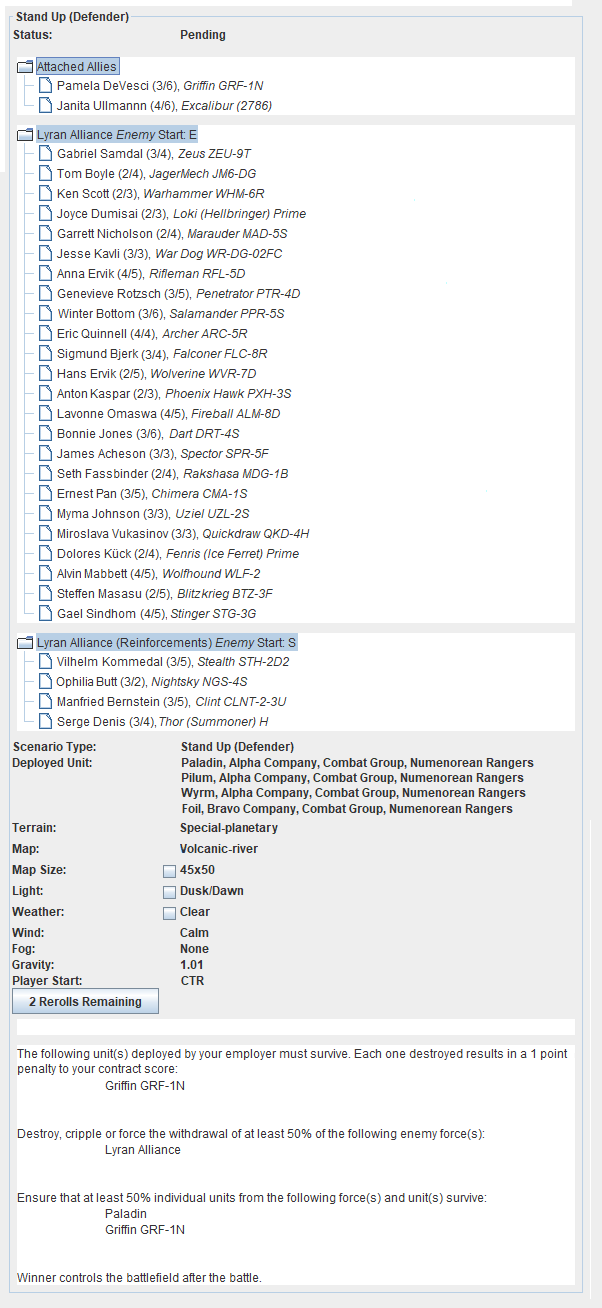
Task: Select Jesse Kavli War Dog entry
Action: 170,254
